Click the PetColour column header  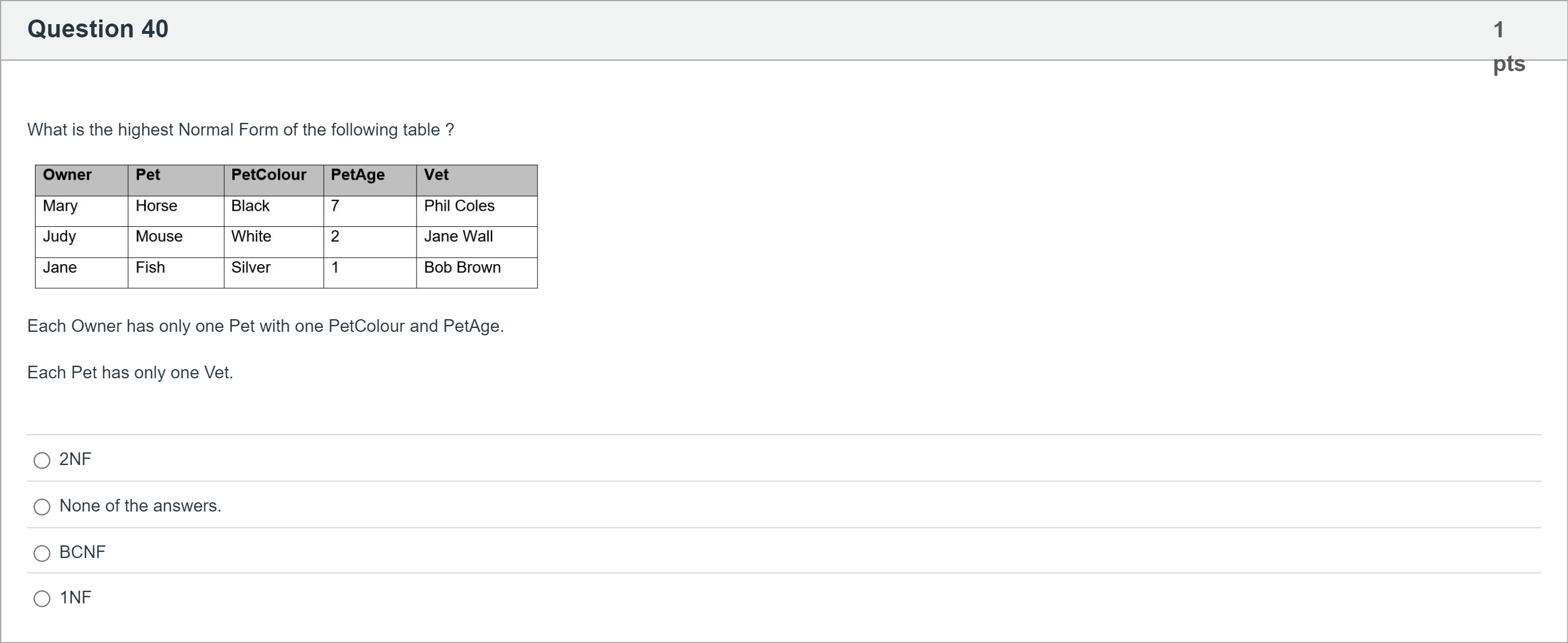click(269, 175)
